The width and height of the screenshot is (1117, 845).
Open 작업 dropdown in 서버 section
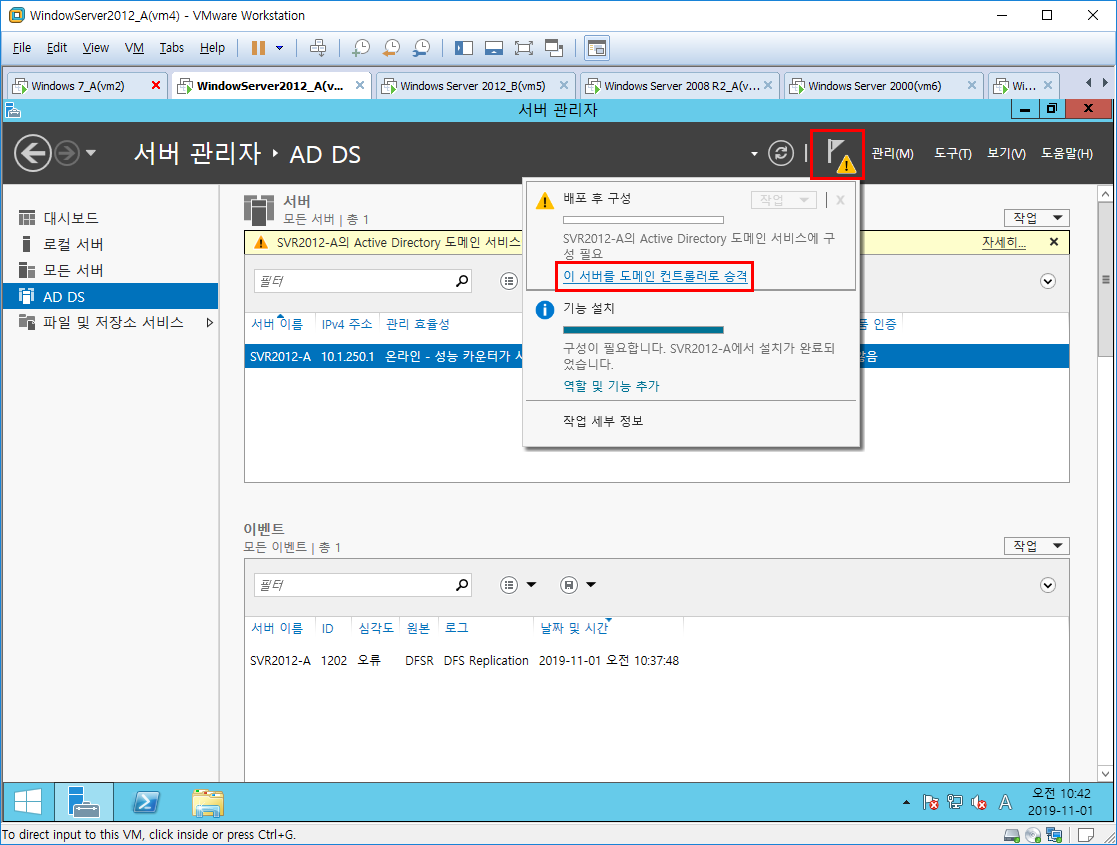tap(1037, 218)
